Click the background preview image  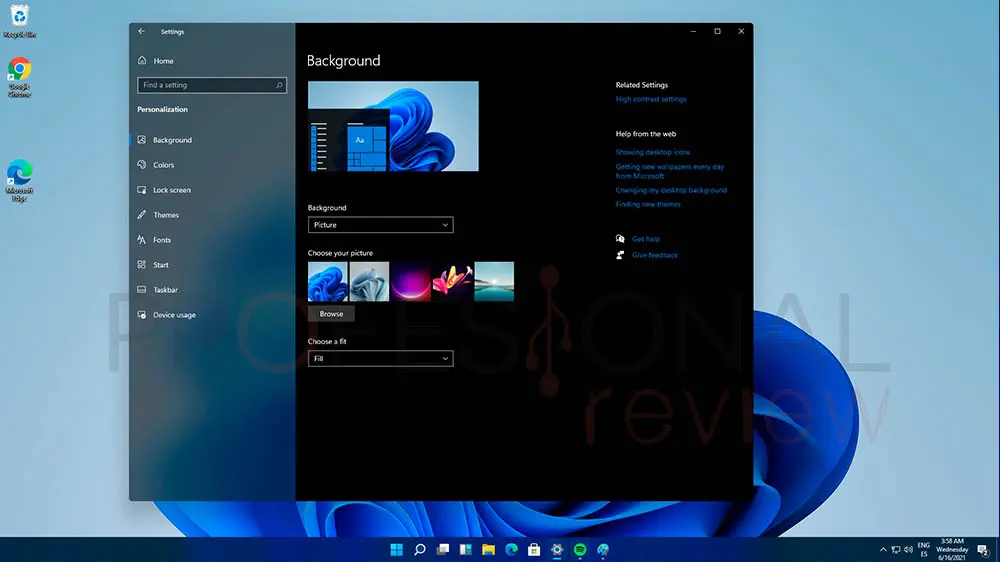click(393, 126)
